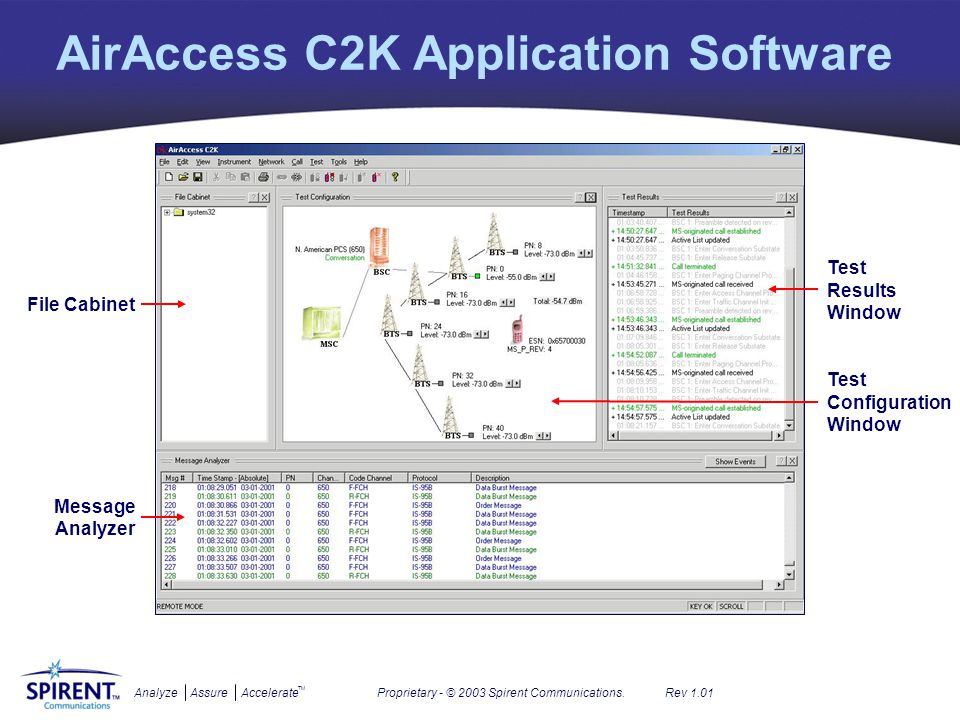Click the Paste clipboard toolbar icon
The image size is (960, 720).
pos(245,178)
